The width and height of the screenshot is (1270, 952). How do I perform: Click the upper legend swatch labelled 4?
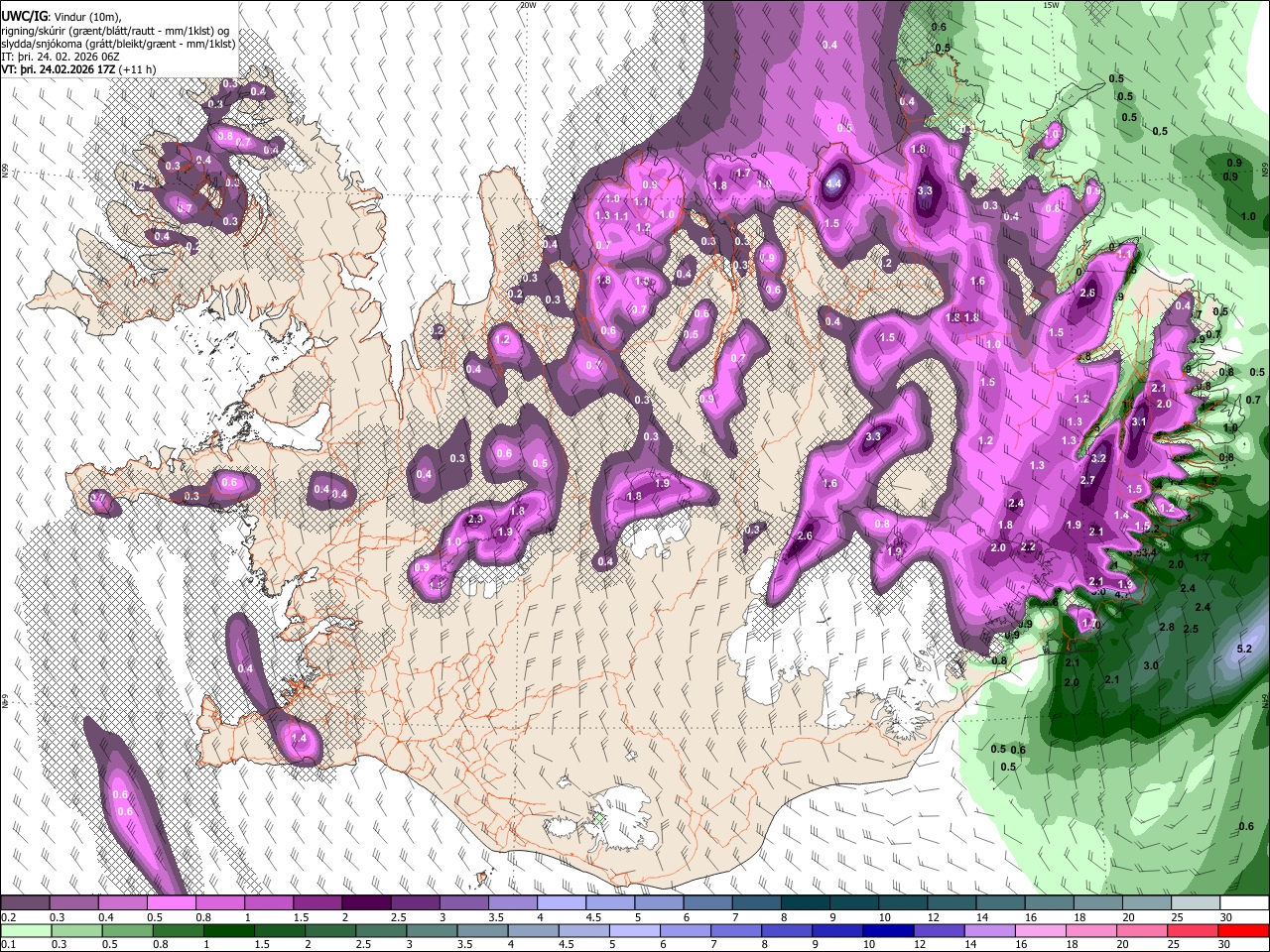[562, 903]
